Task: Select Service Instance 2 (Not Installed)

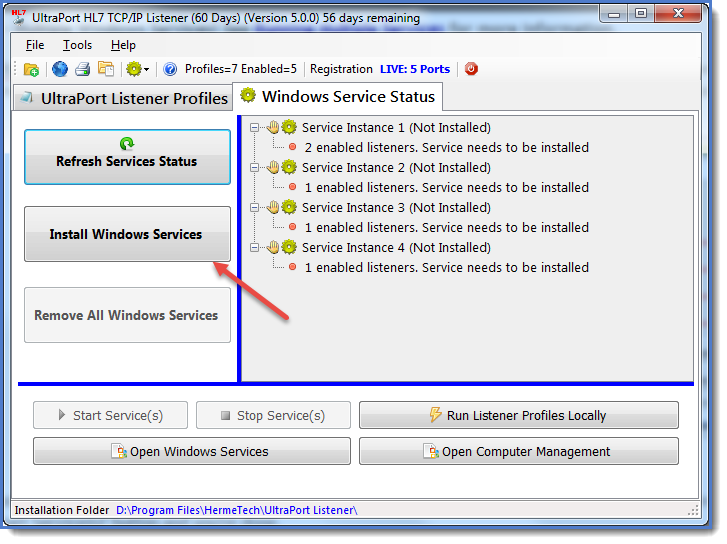Action: click(396, 167)
